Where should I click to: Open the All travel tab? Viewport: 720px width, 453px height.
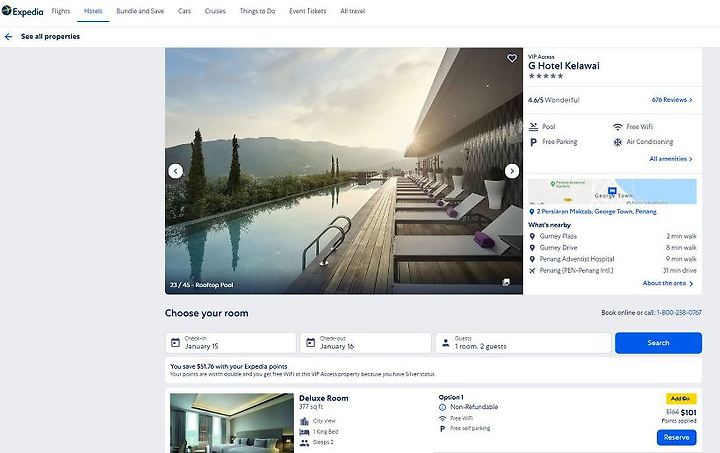click(352, 11)
